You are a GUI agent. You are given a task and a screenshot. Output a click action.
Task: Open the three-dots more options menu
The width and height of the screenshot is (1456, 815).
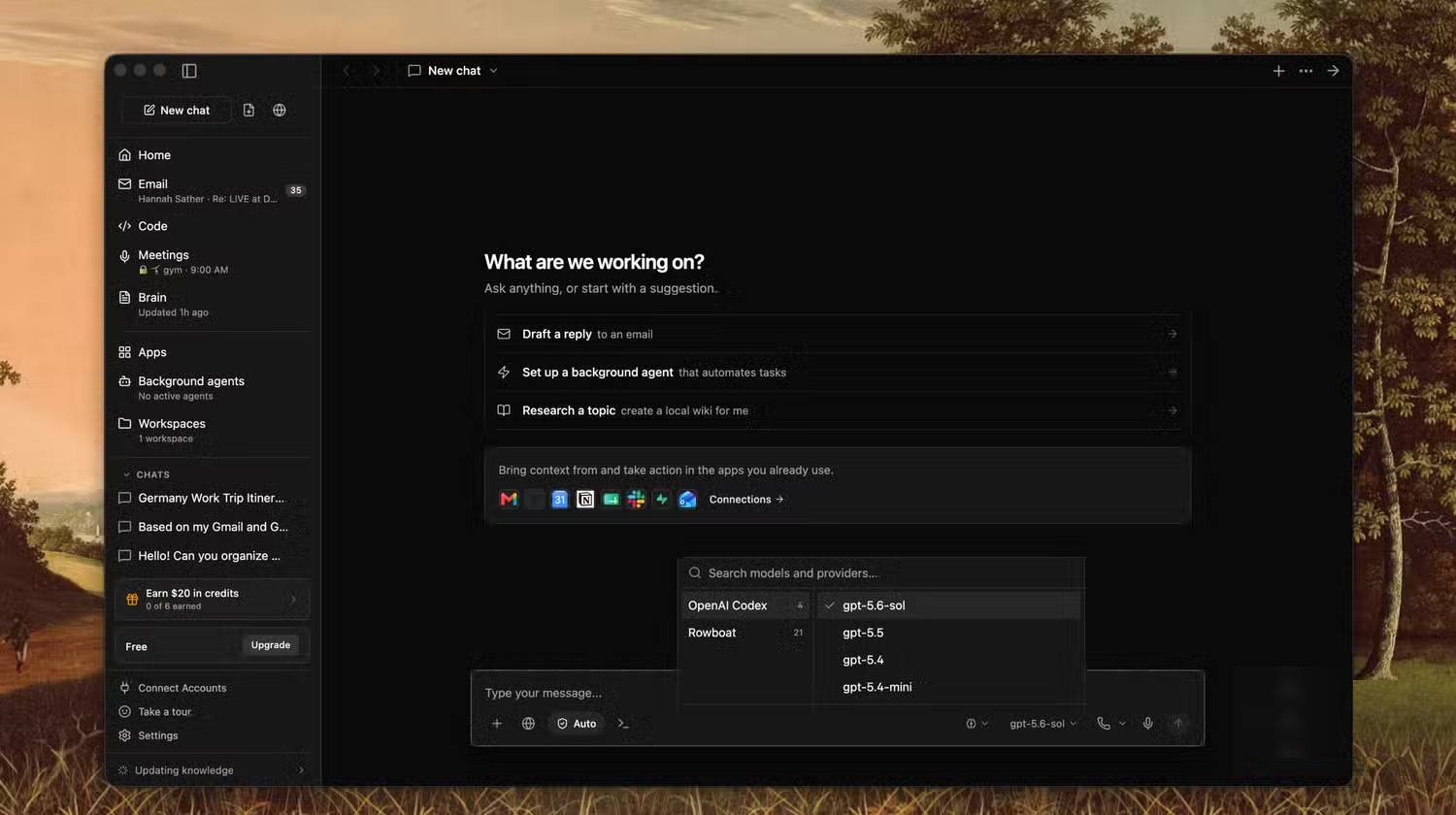(x=1306, y=71)
